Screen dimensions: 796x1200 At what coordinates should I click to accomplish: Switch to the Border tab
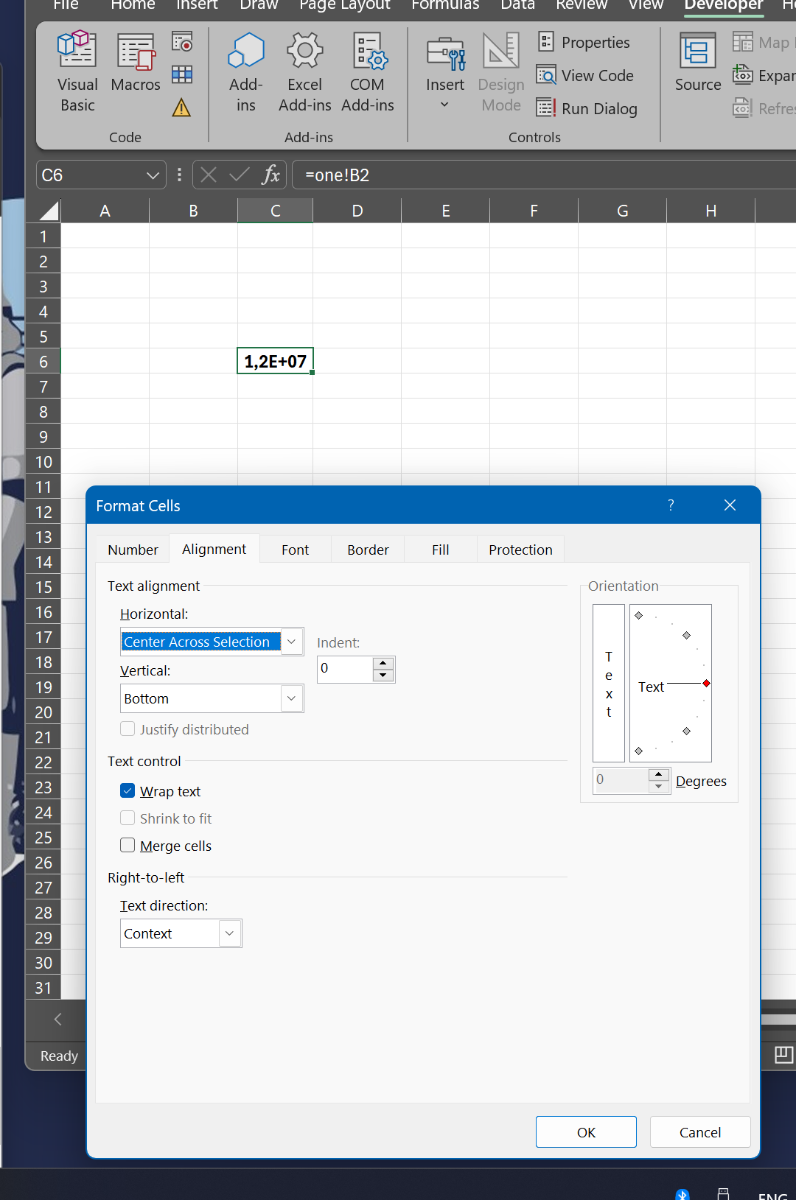(x=368, y=550)
